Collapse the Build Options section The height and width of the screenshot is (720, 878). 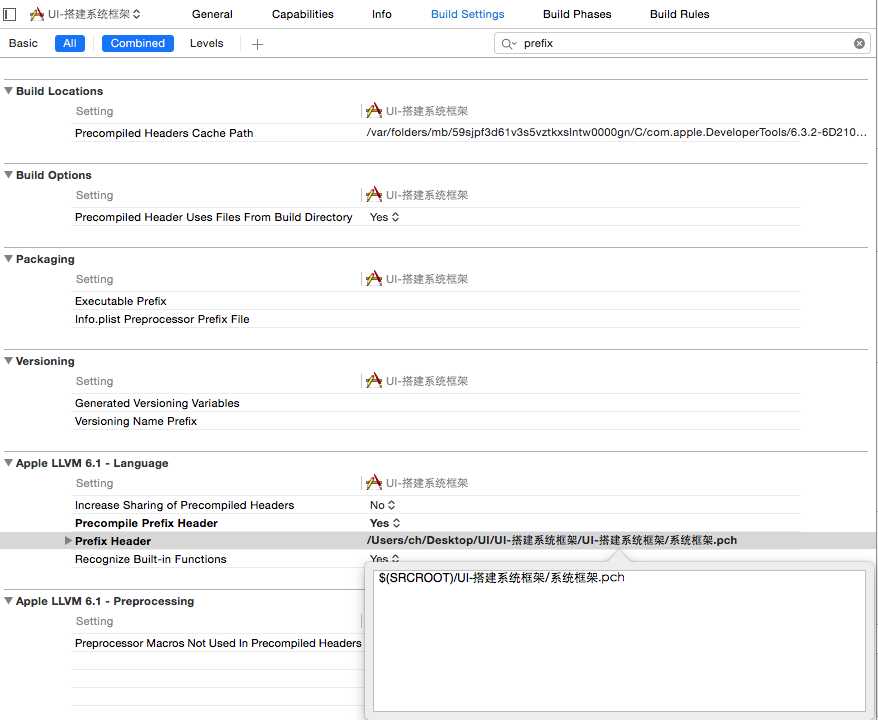coord(8,175)
